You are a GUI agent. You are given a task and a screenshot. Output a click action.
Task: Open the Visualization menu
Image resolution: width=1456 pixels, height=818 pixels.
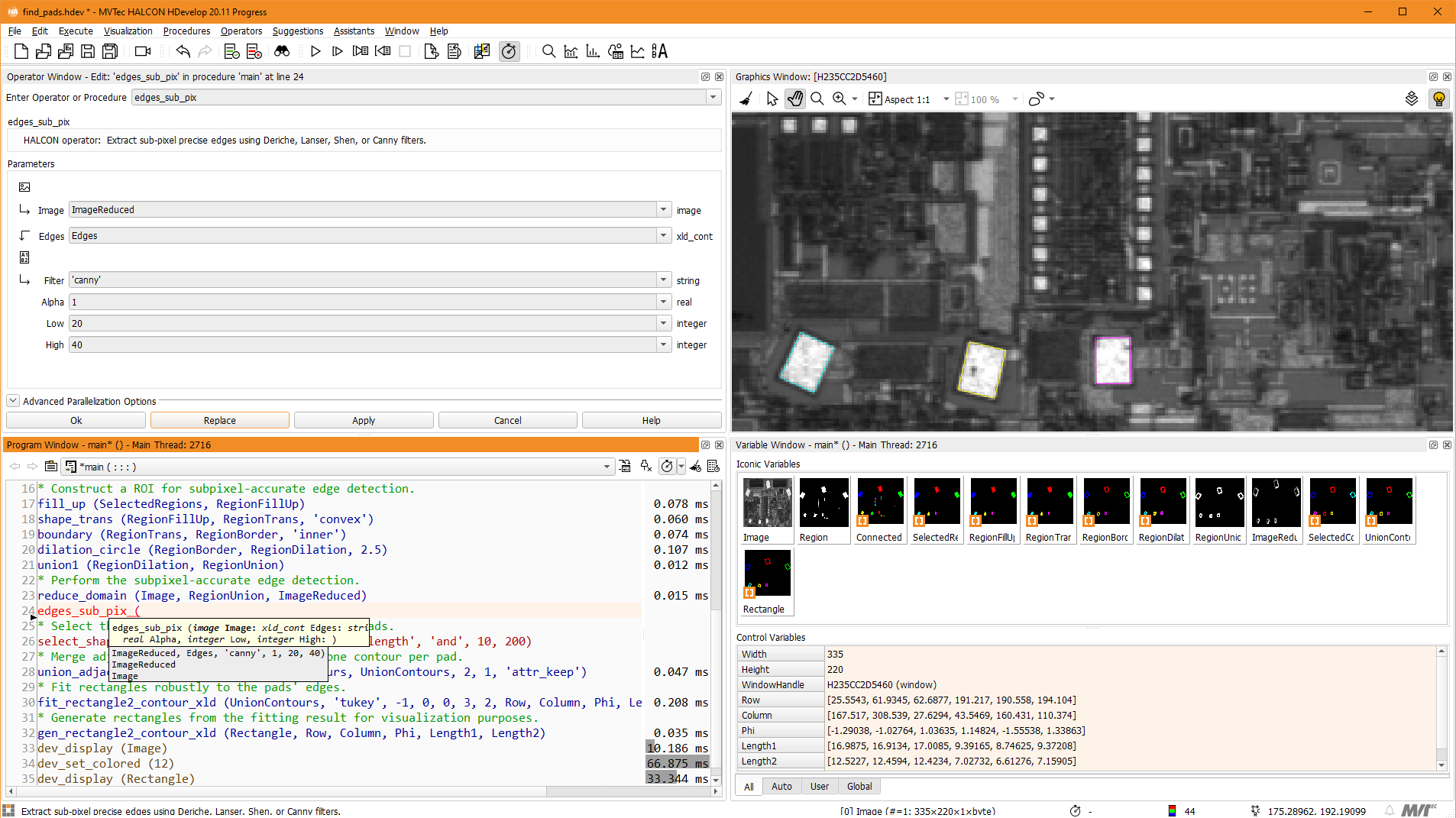128,31
